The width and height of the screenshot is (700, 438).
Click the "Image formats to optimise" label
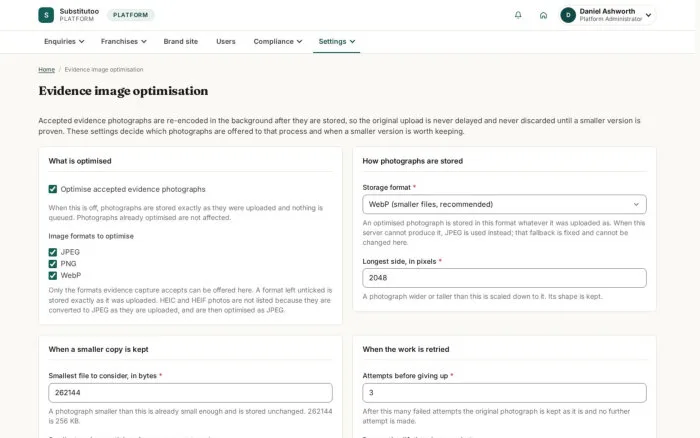point(91,236)
